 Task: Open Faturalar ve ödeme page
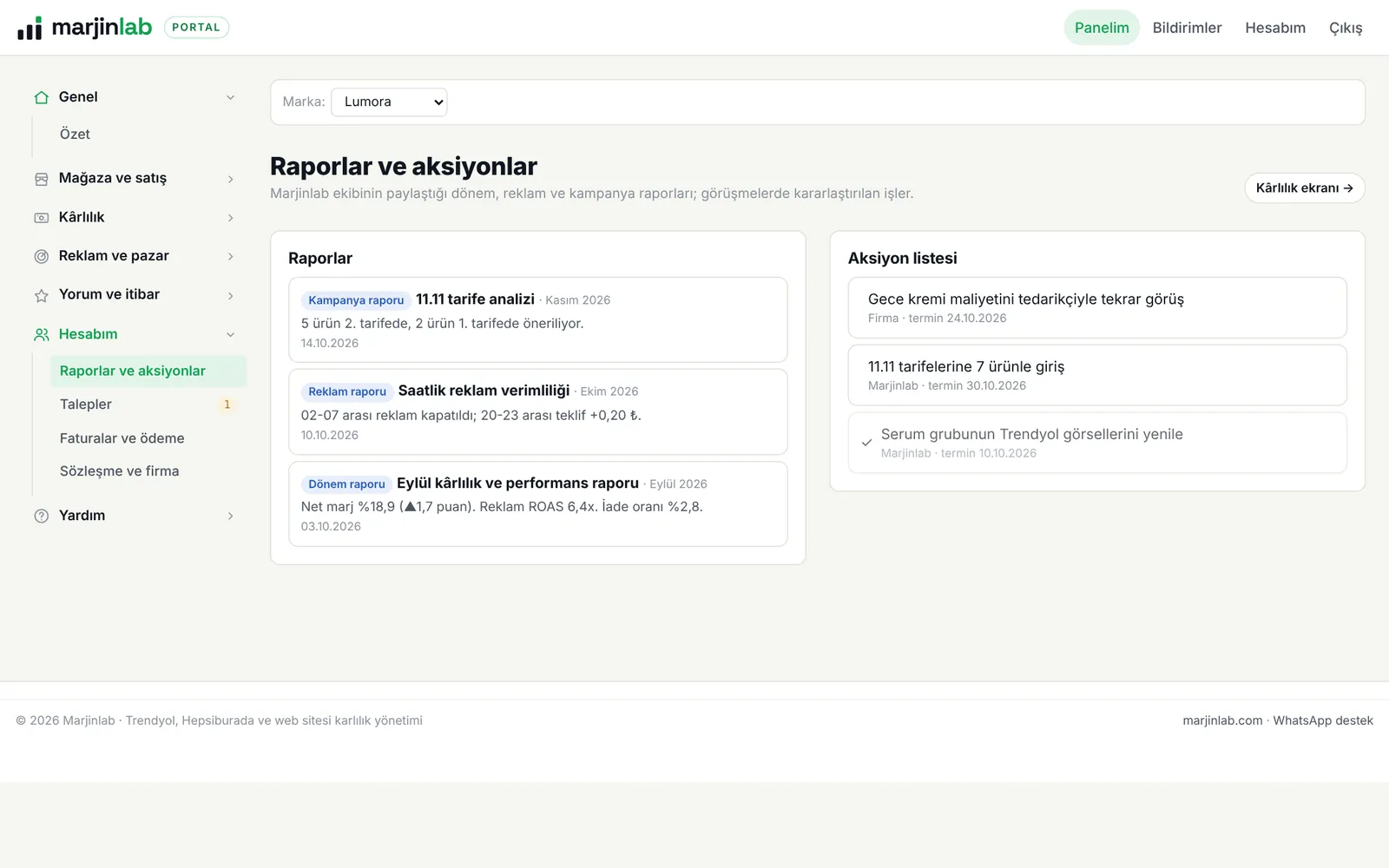148,438
